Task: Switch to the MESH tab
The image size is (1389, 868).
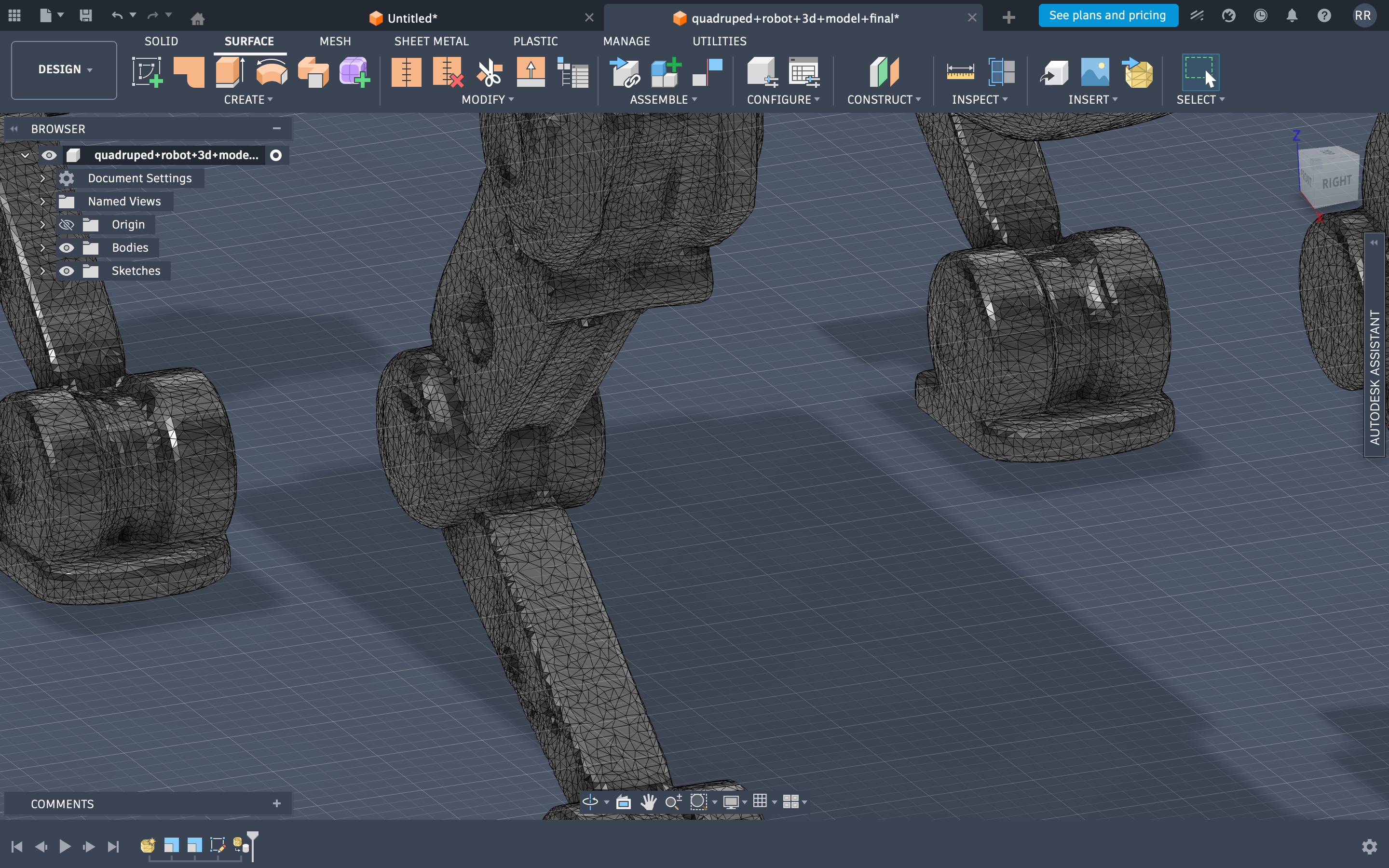Action: [335, 41]
